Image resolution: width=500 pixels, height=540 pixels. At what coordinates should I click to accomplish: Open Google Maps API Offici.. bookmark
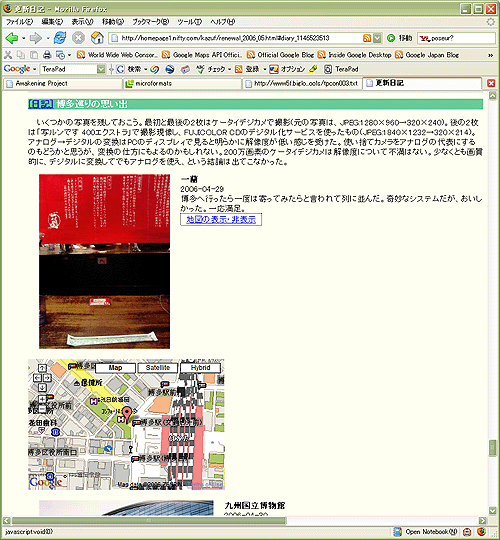pyautogui.click(x=202, y=55)
